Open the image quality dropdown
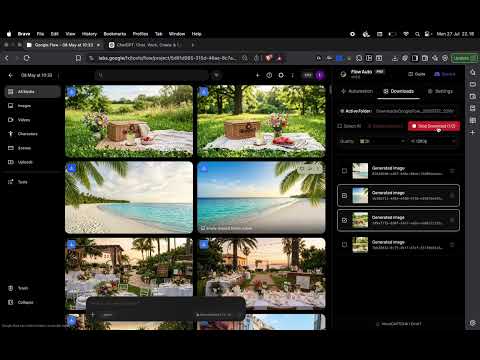Screen dimensions: 480x360 (382, 141)
